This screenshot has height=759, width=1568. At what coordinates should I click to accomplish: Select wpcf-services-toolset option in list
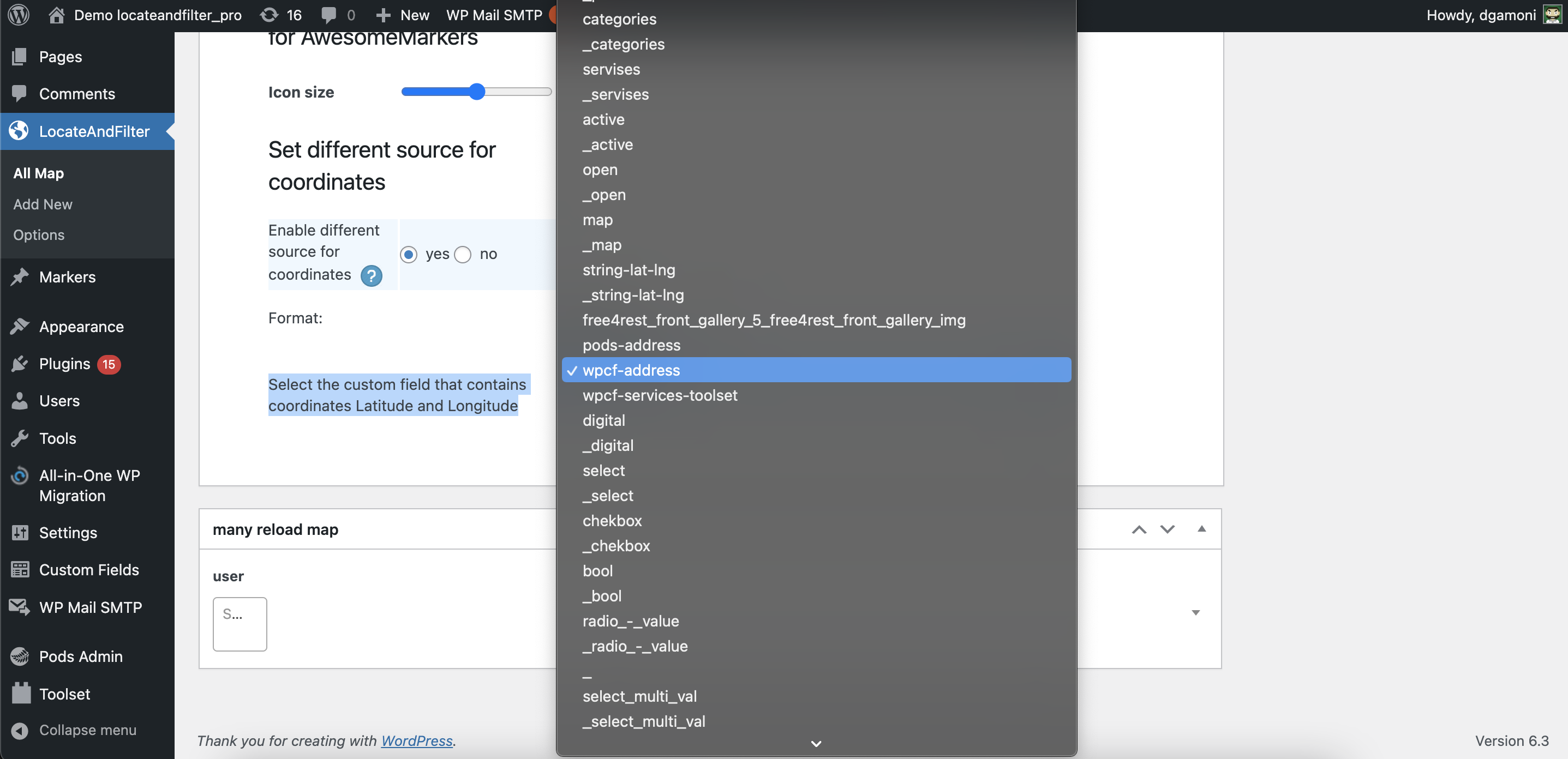(660, 395)
